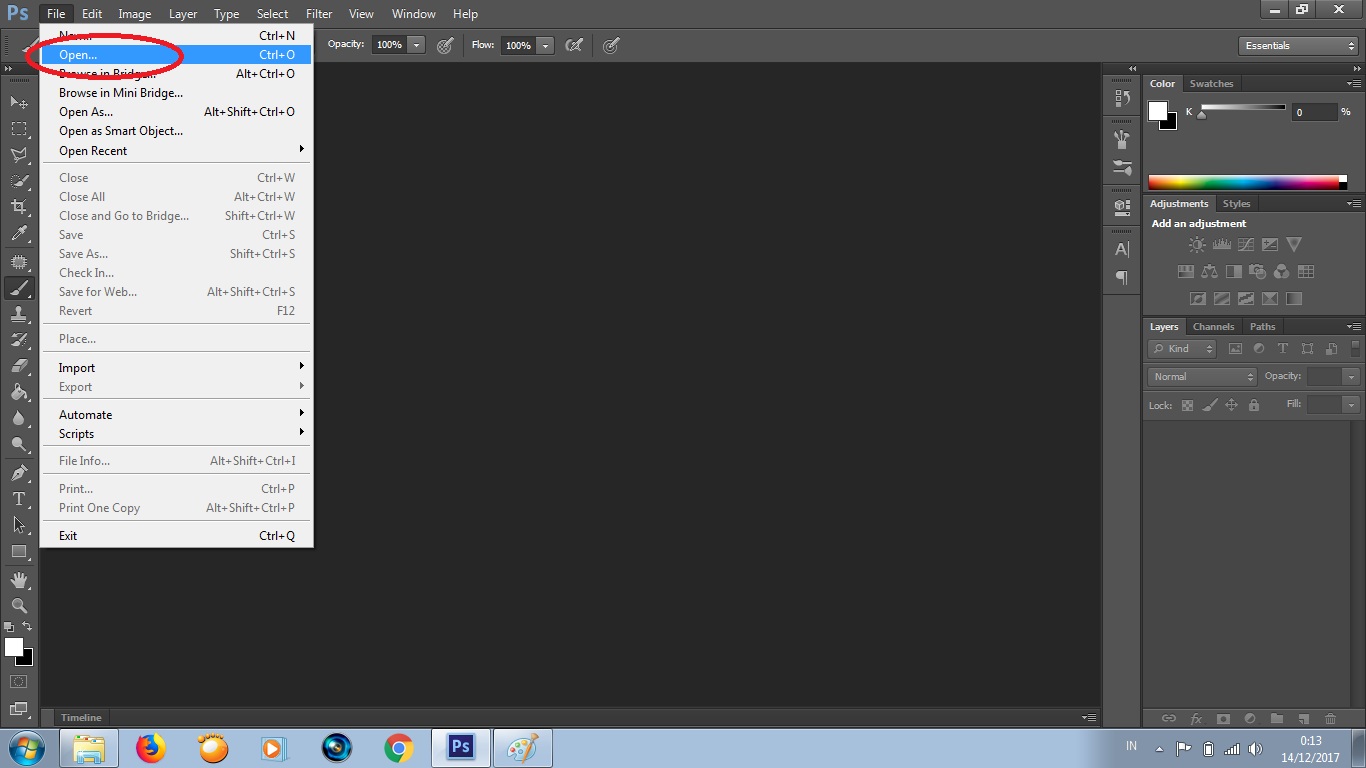Open the collapsed Paragraph panel icon
This screenshot has width=1366, height=768.
point(1122,277)
